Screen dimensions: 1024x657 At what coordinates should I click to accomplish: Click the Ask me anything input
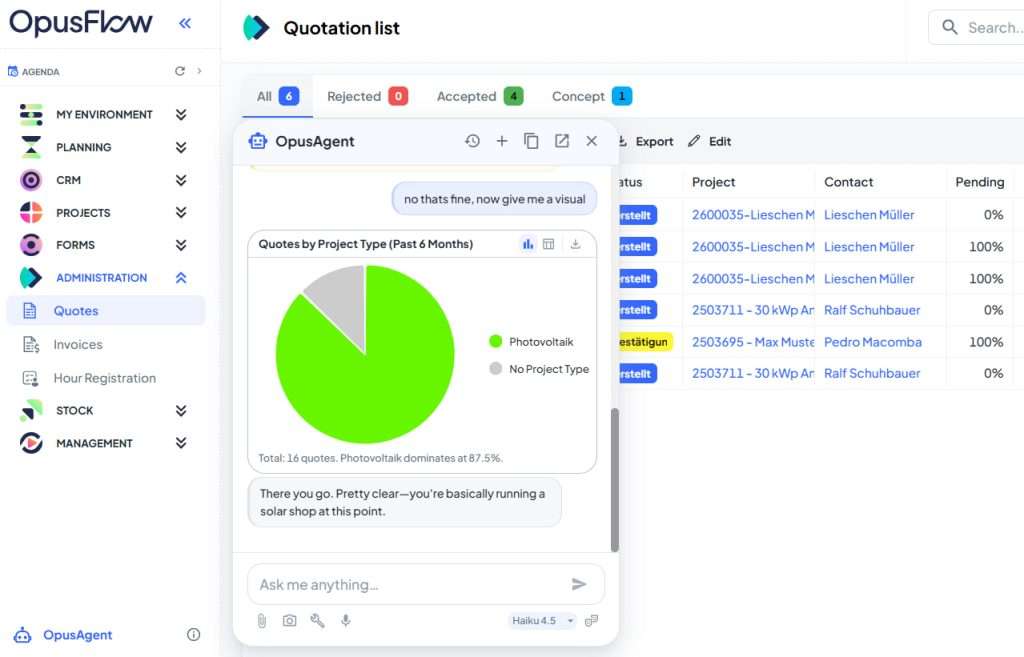(411, 585)
